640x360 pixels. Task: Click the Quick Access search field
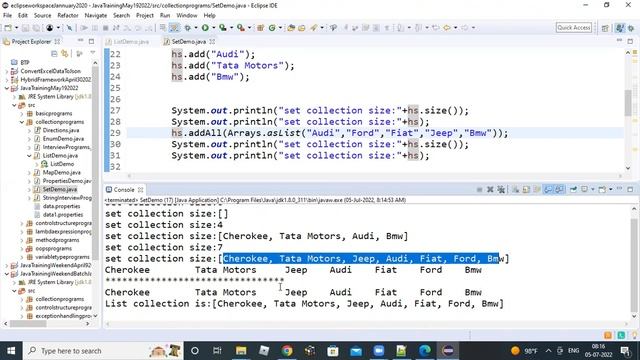pos(573,28)
